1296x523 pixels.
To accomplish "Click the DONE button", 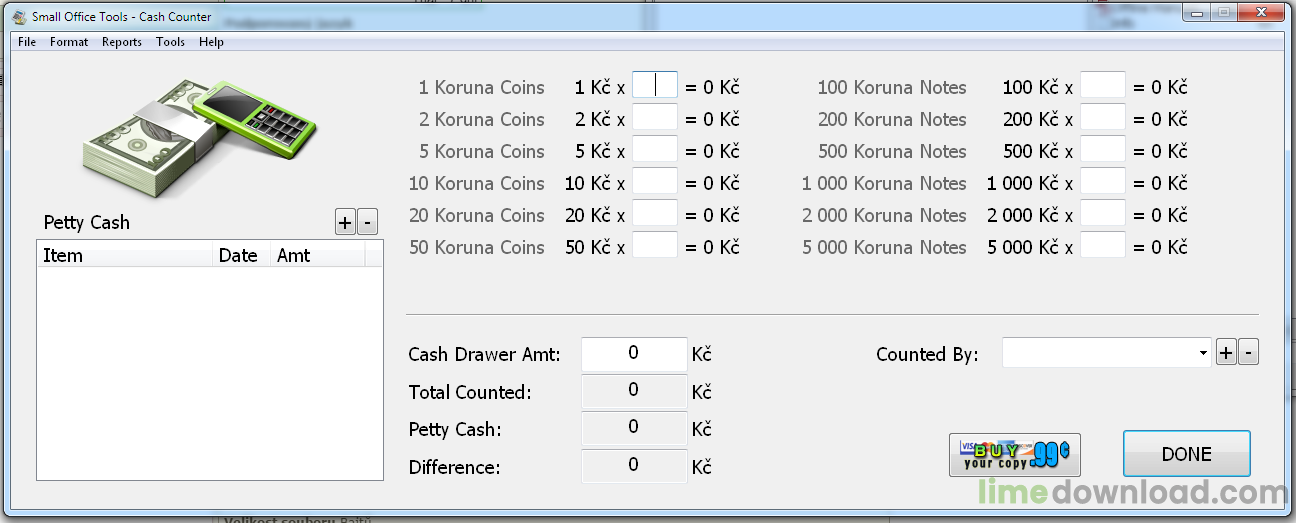I will (1187, 454).
